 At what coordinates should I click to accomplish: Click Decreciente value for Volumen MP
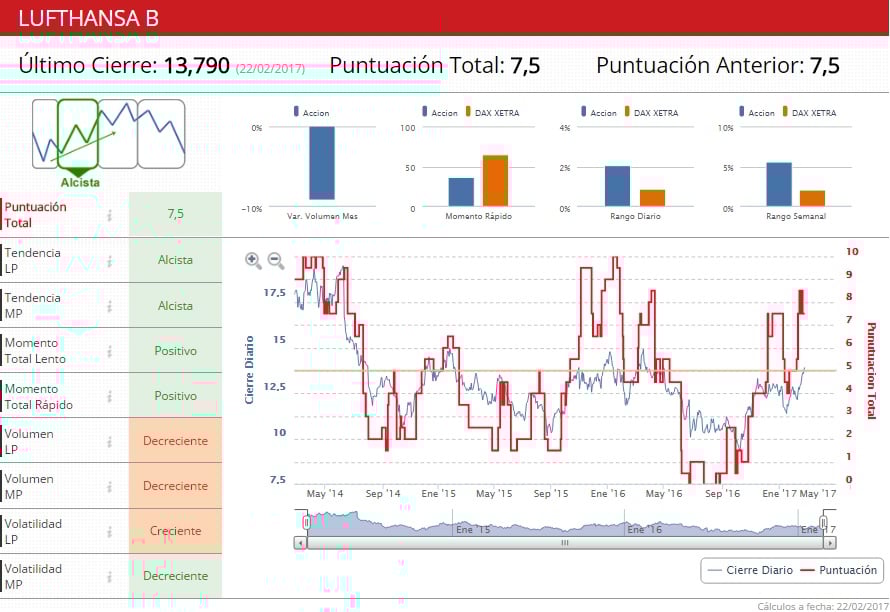[175, 486]
